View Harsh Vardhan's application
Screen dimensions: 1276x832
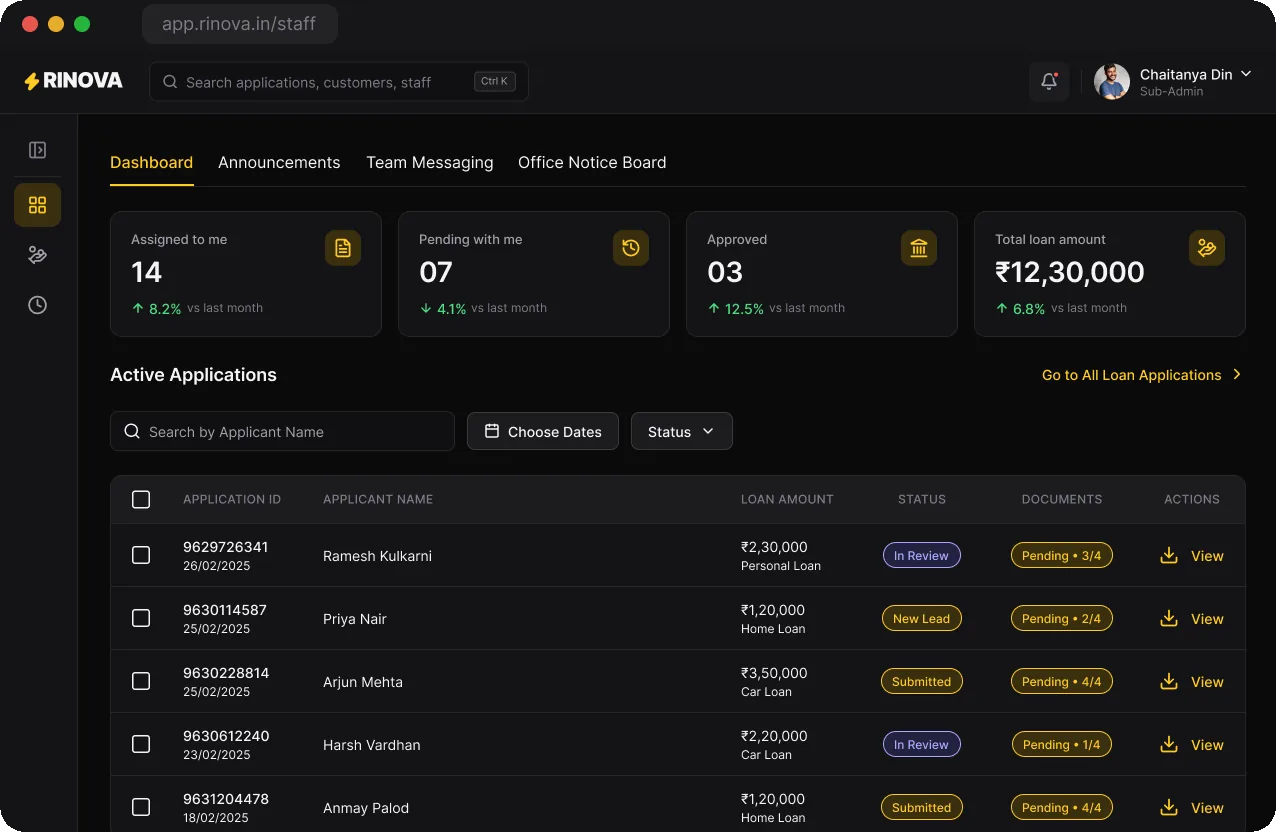[1207, 745]
